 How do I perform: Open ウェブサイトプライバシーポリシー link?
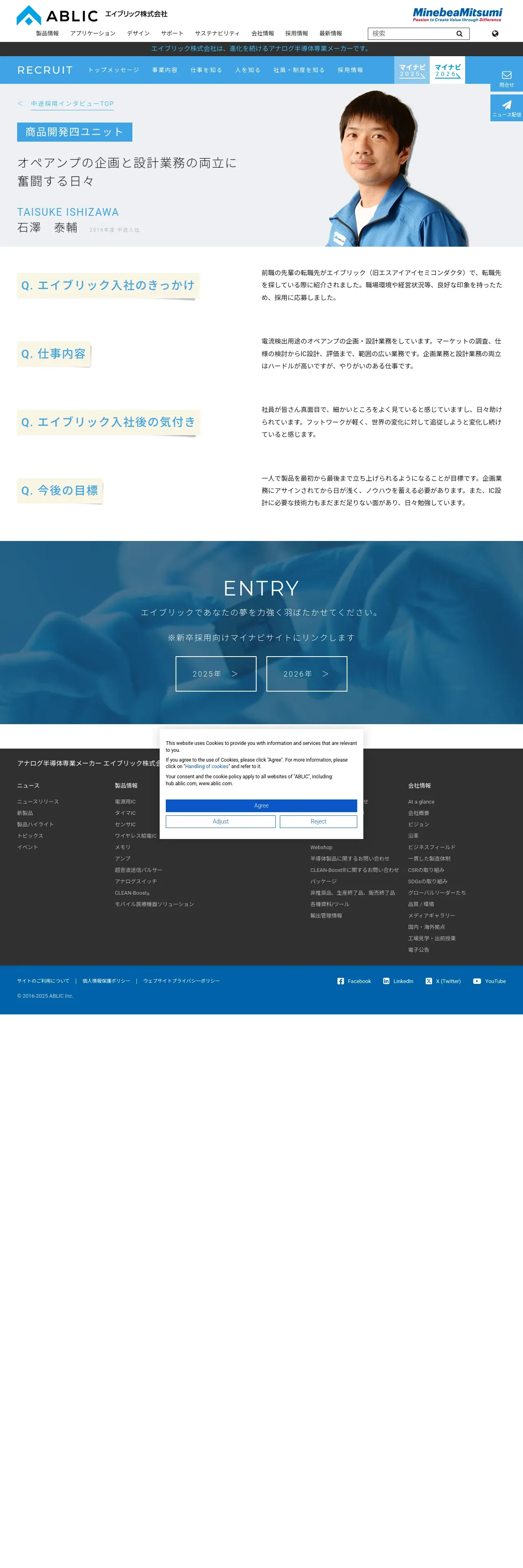(181, 981)
